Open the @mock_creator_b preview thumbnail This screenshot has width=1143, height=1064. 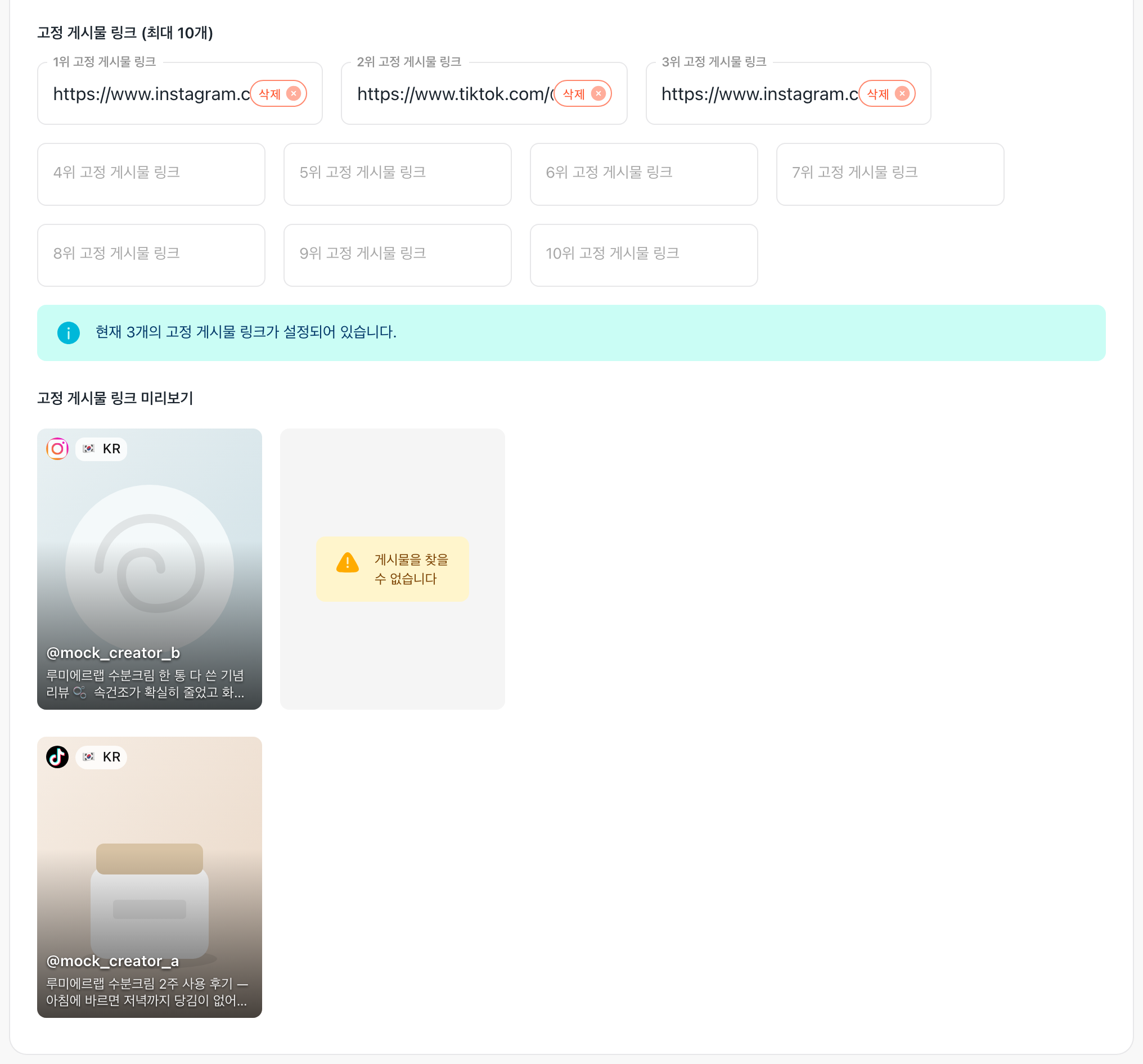point(150,569)
